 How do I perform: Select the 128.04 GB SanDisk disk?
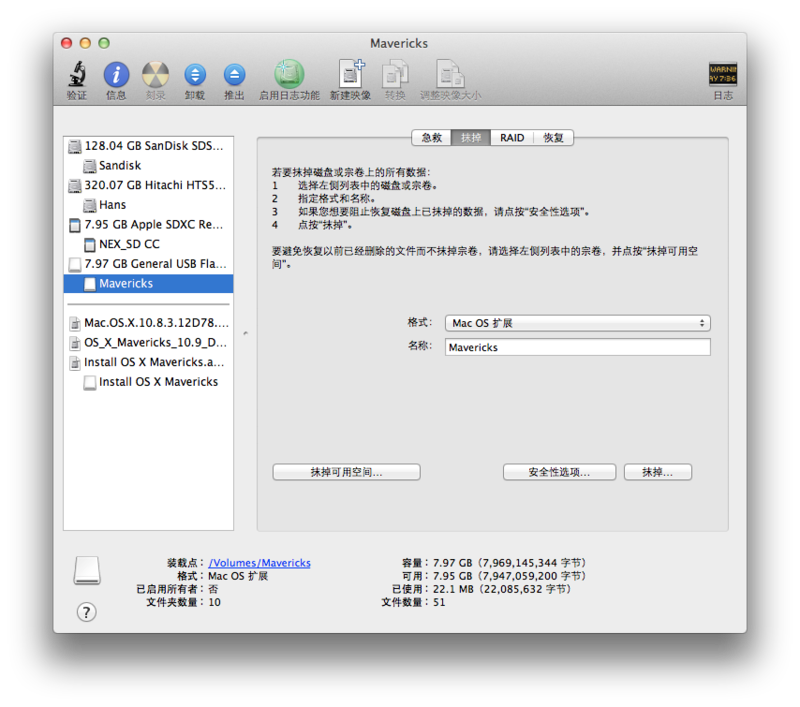tap(148, 146)
